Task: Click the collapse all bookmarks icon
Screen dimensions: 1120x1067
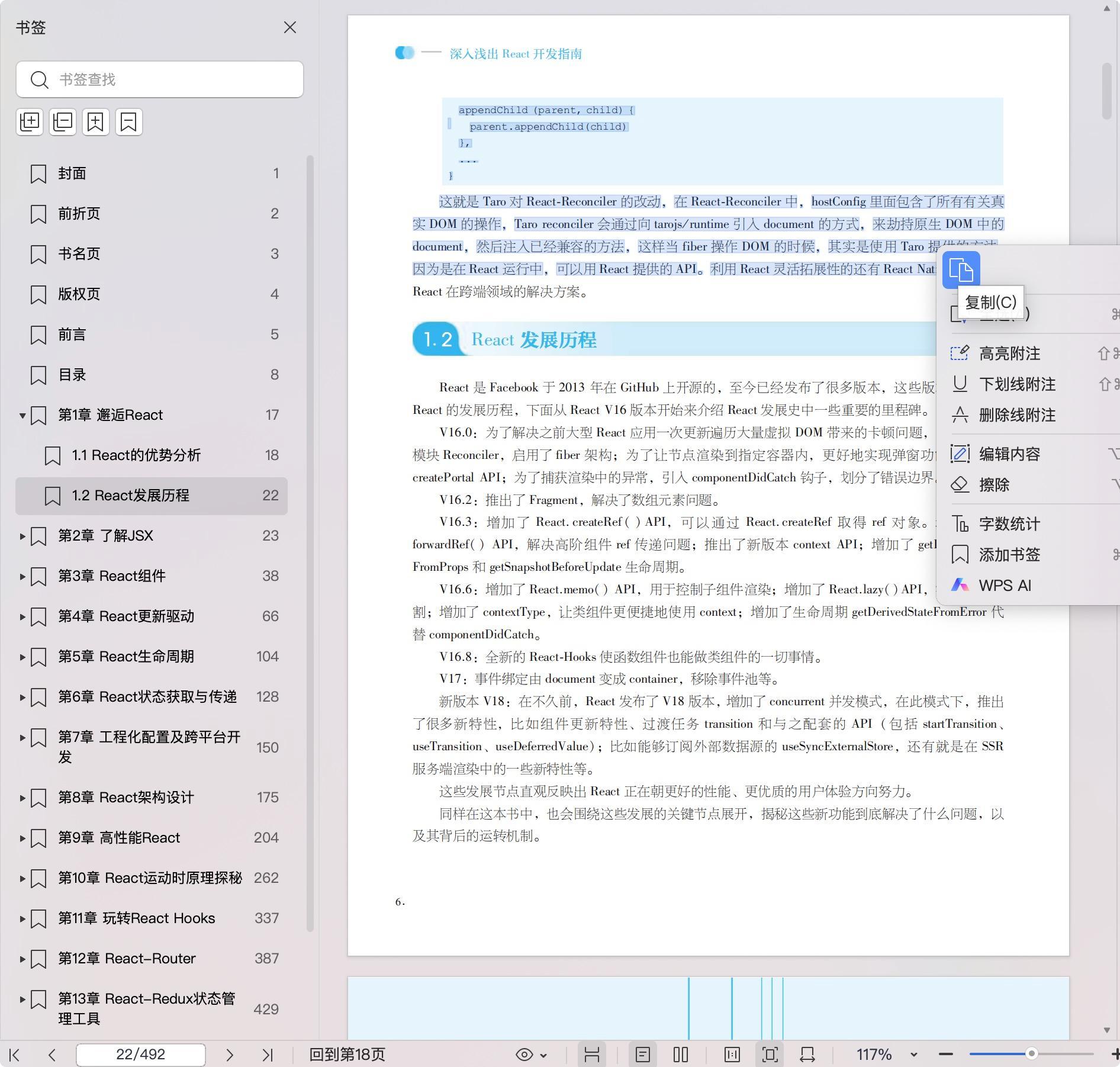Action: [63, 122]
